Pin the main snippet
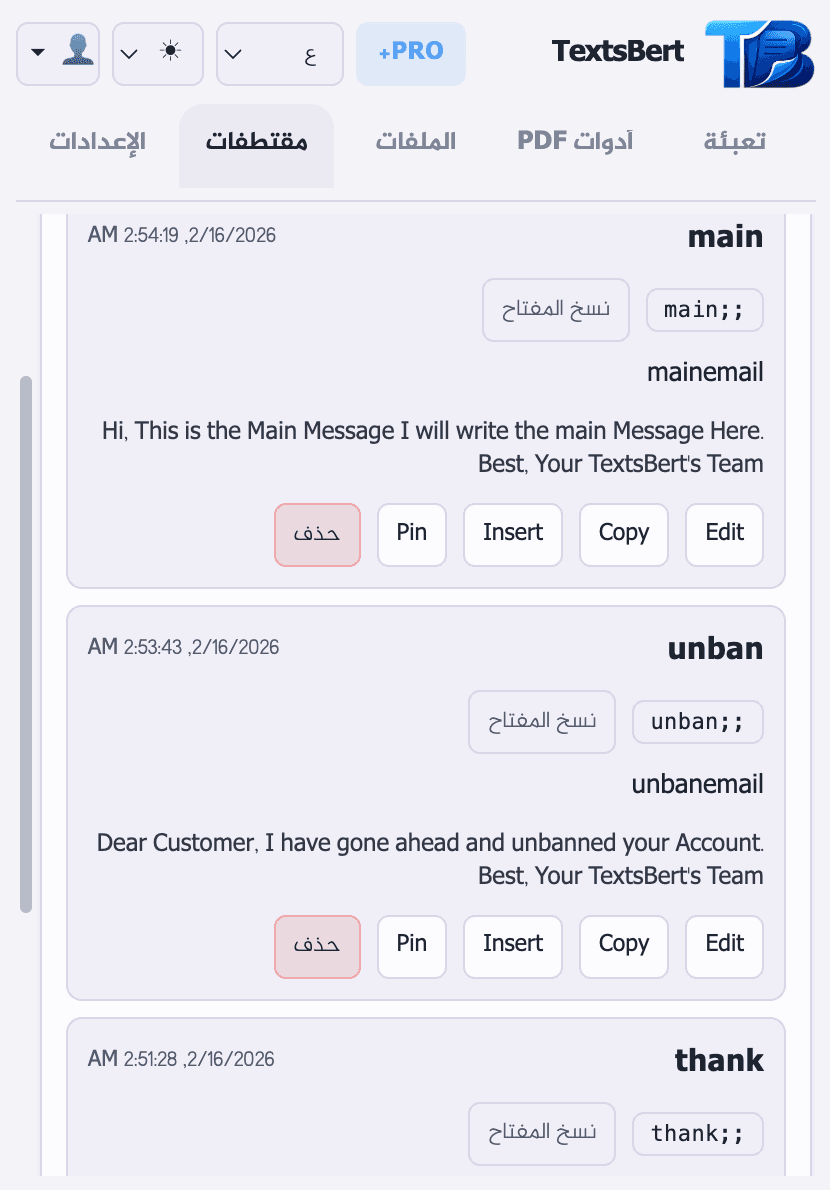 [411, 534]
